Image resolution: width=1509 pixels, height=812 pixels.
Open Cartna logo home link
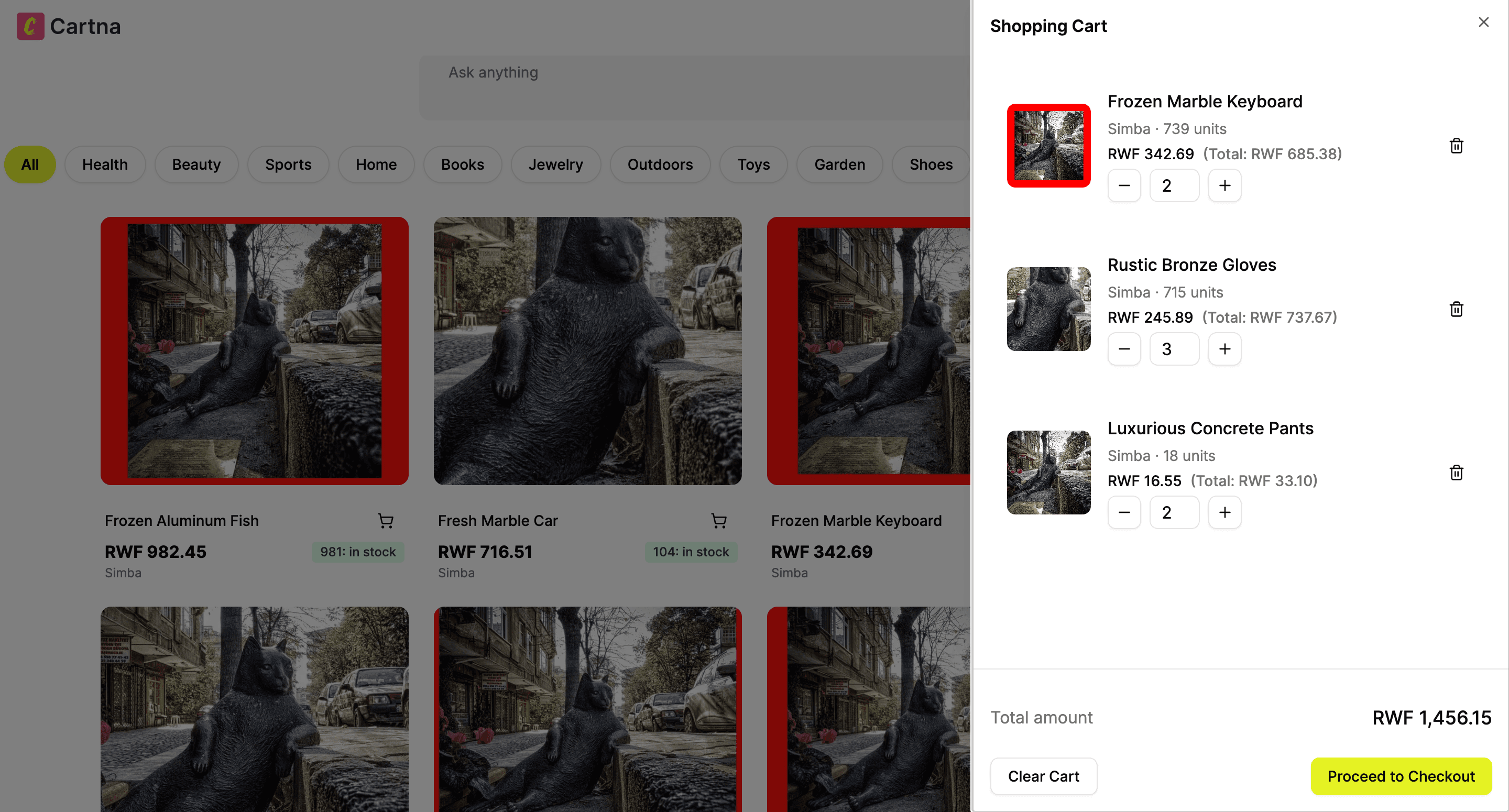point(69,26)
